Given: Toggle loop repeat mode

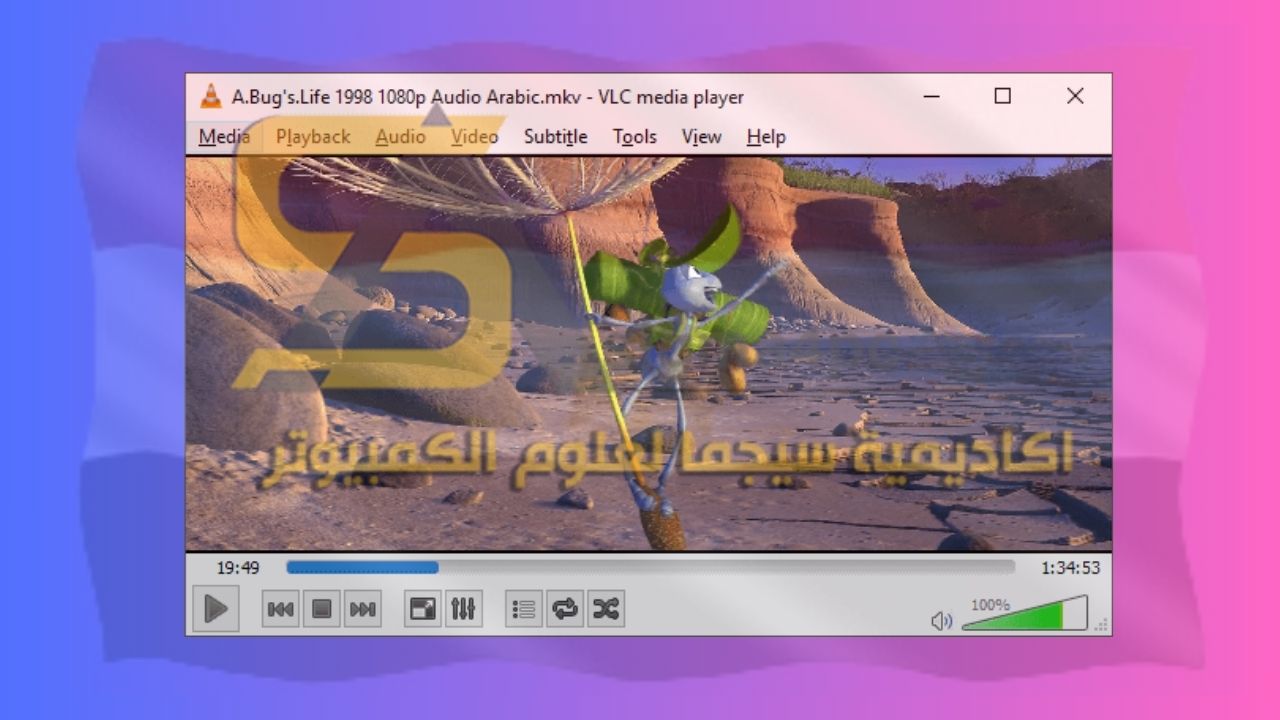Looking at the screenshot, I should click(x=565, y=609).
